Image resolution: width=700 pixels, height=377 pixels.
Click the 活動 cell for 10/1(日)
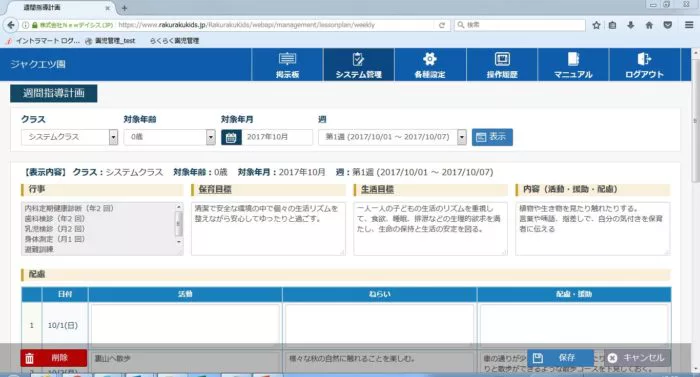click(185, 325)
